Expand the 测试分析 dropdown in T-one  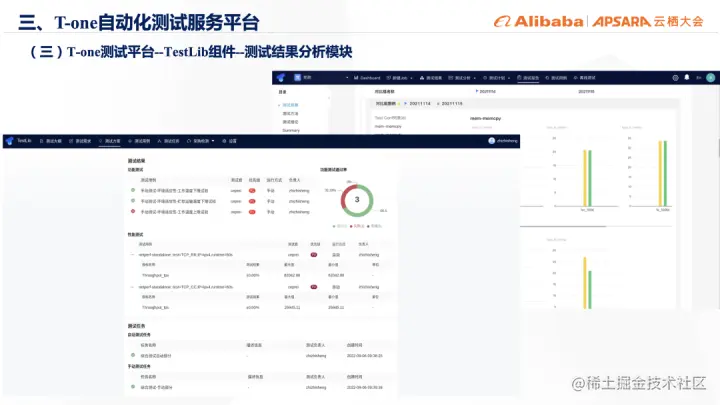tap(462, 78)
